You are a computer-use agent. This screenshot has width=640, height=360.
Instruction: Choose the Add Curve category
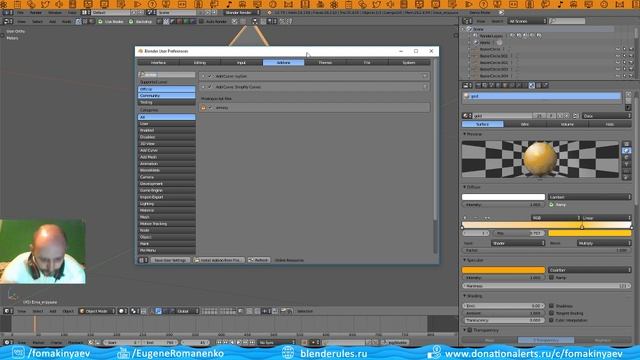coord(167,150)
